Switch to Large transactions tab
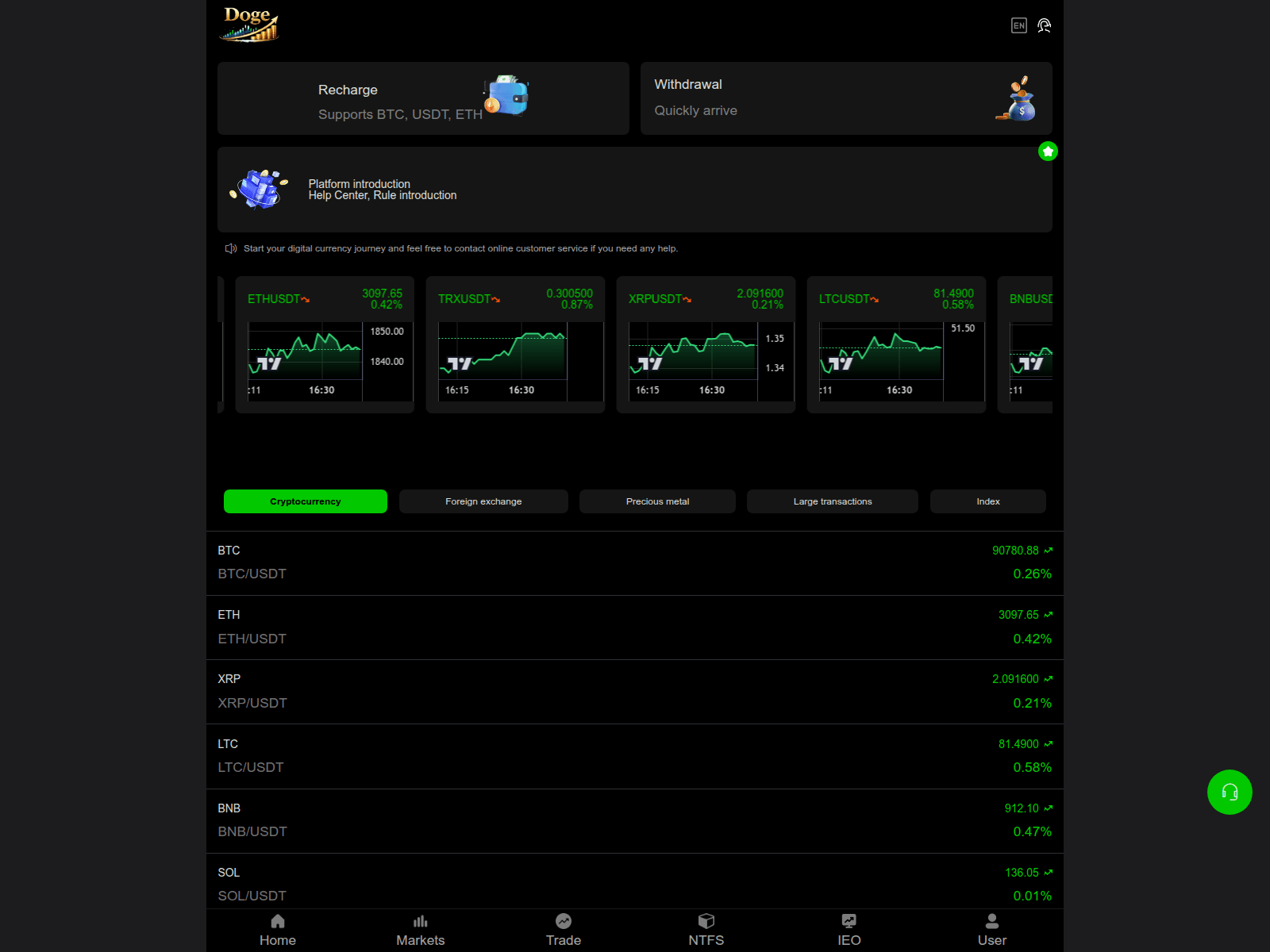1270x952 pixels. [833, 501]
